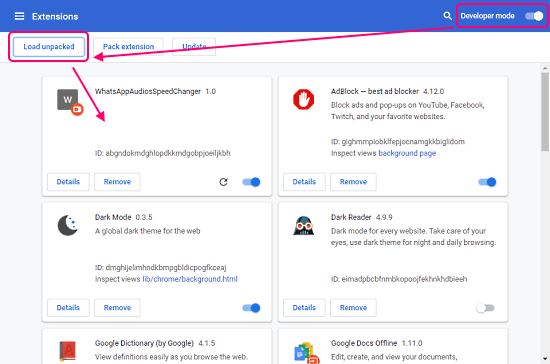Click the 'Google Dictionary (by Google)' title
Viewport: 550px width, 364px height.
(x=144, y=343)
